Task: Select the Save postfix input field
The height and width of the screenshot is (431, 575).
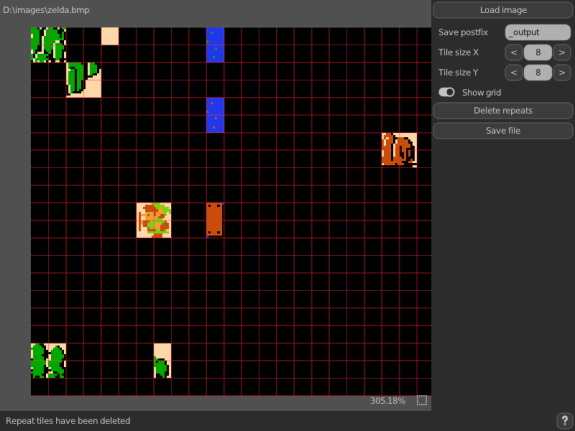Action: point(538,32)
